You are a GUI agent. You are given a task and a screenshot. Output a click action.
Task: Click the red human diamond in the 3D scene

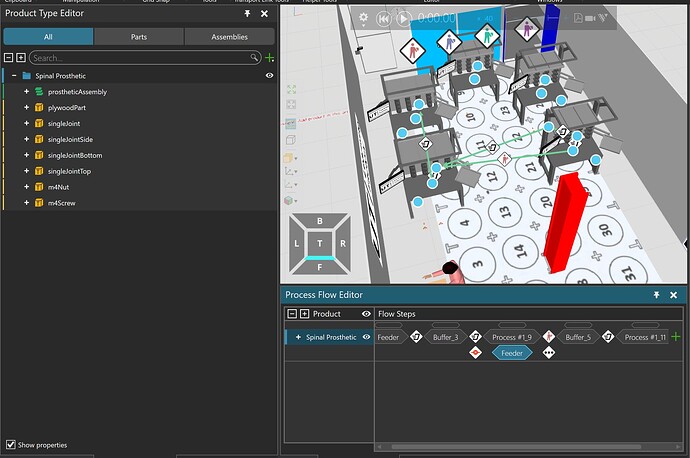pos(504,159)
